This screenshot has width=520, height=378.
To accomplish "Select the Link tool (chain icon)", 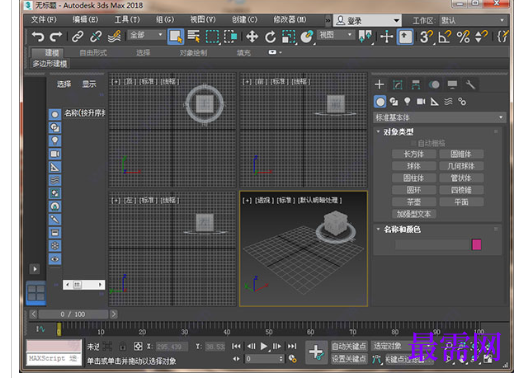I will pyautogui.click(x=77, y=36).
